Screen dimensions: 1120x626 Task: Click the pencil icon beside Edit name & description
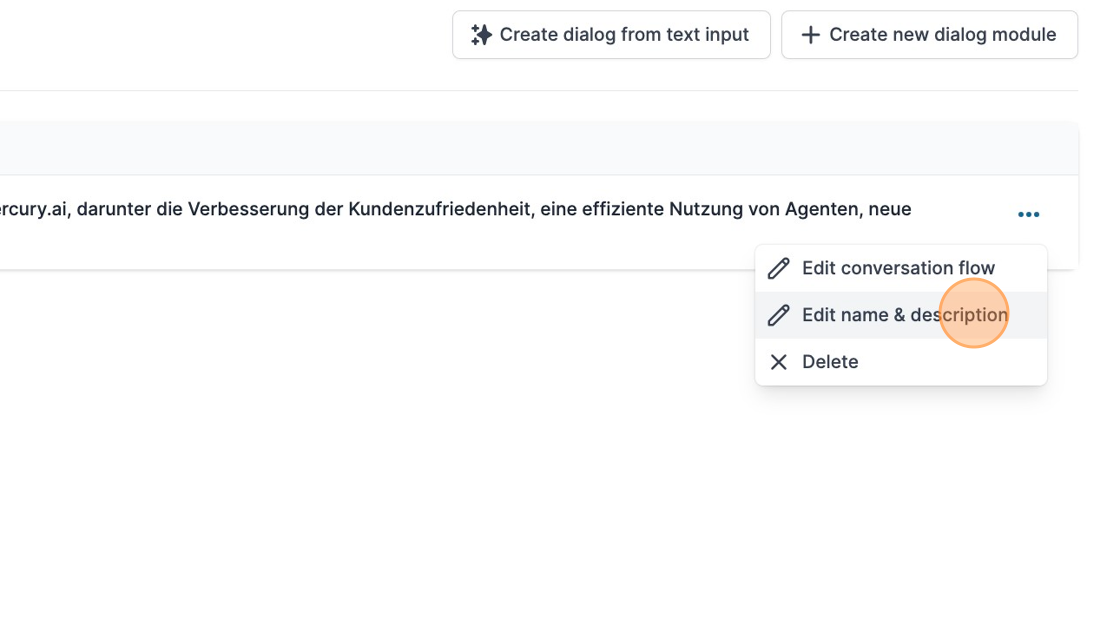pos(779,315)
